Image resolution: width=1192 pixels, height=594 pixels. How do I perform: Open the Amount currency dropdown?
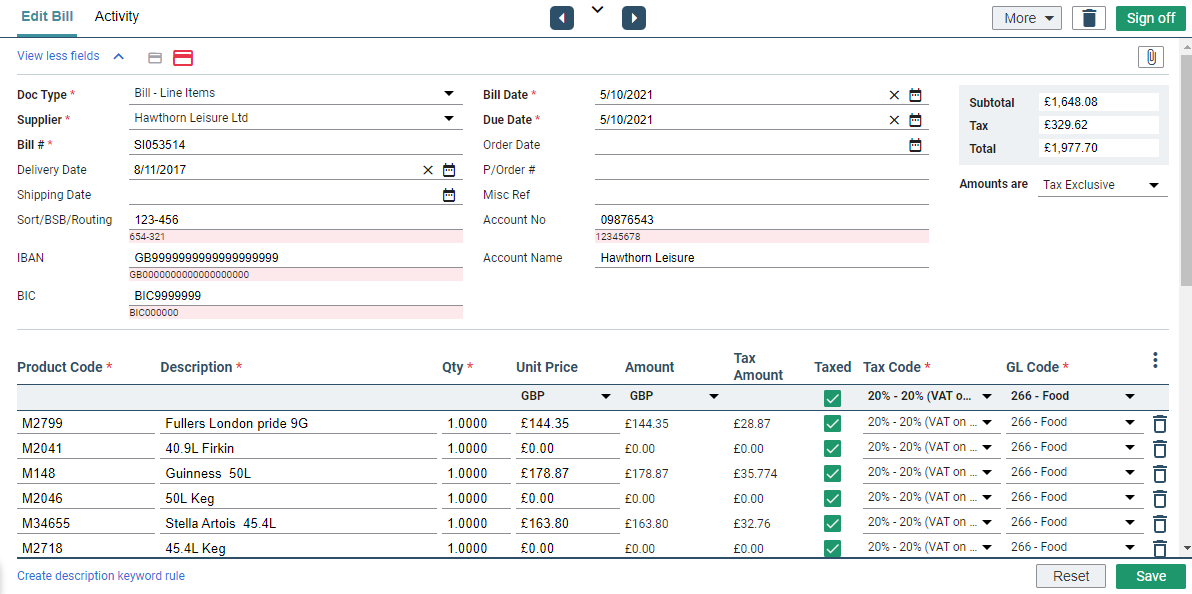tap(714, 396)
